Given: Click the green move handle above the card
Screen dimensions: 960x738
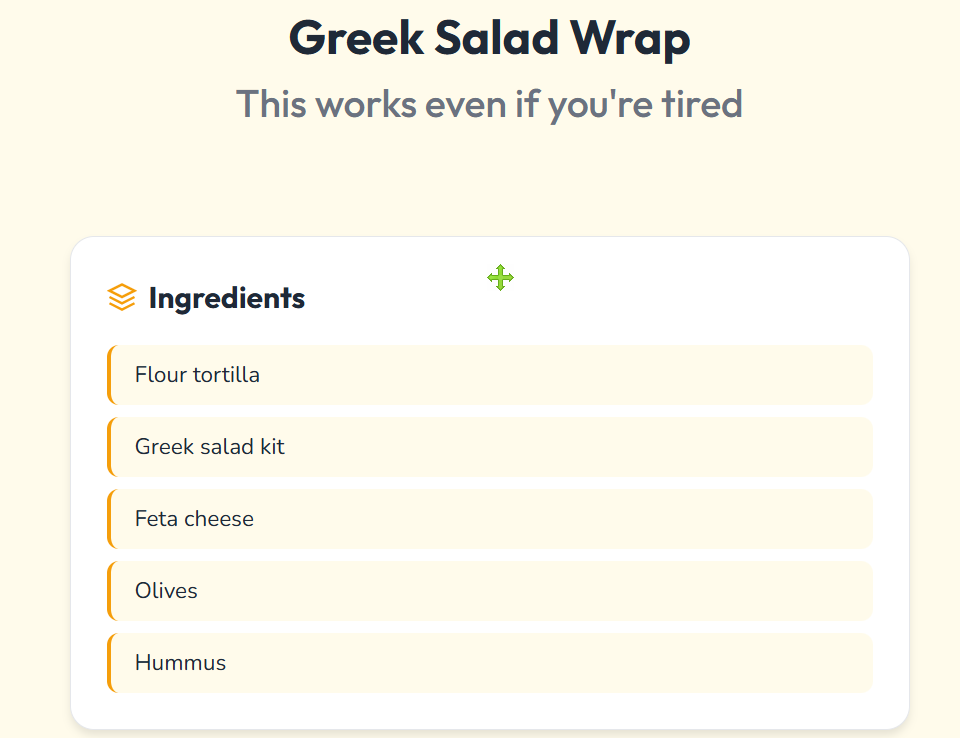Looking at the screenshot, I should [500, 278].
